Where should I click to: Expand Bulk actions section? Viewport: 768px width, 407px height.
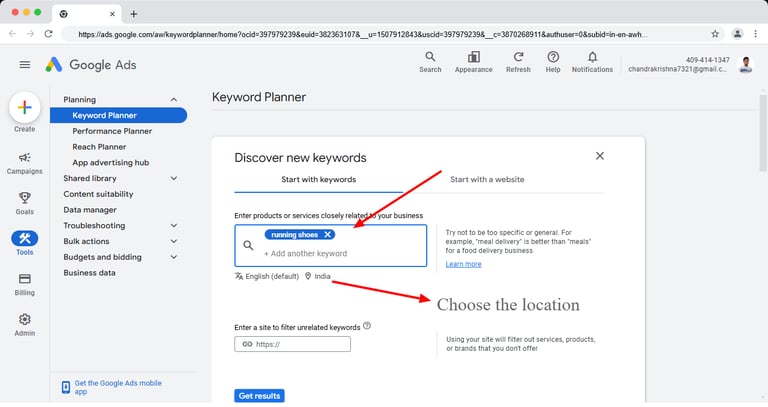pyautogui.click(x=174, y=241)
